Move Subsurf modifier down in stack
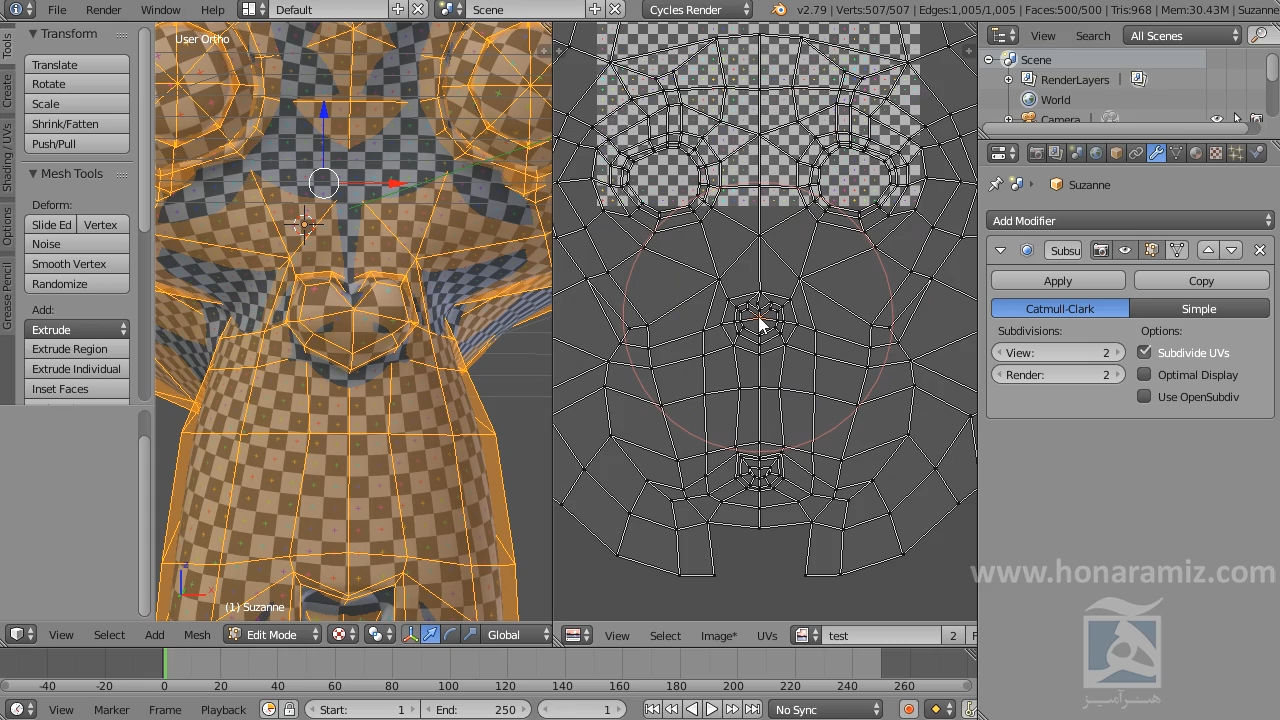The image size is (1280, 720). click(x=1231, y=250)
